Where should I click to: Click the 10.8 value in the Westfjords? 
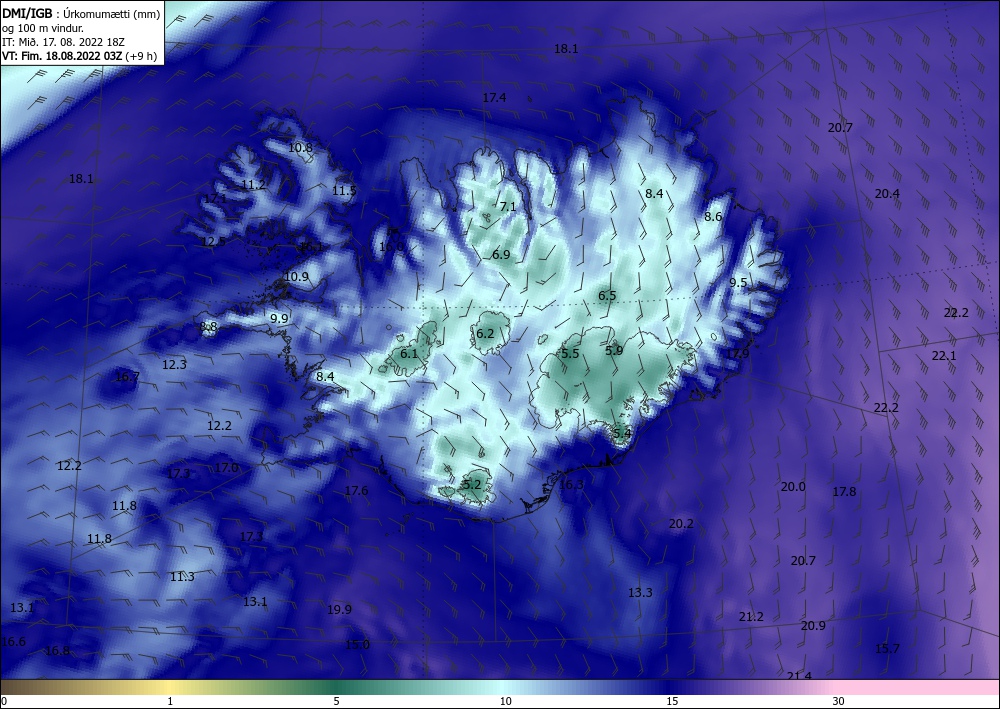(x=300, y=147)
